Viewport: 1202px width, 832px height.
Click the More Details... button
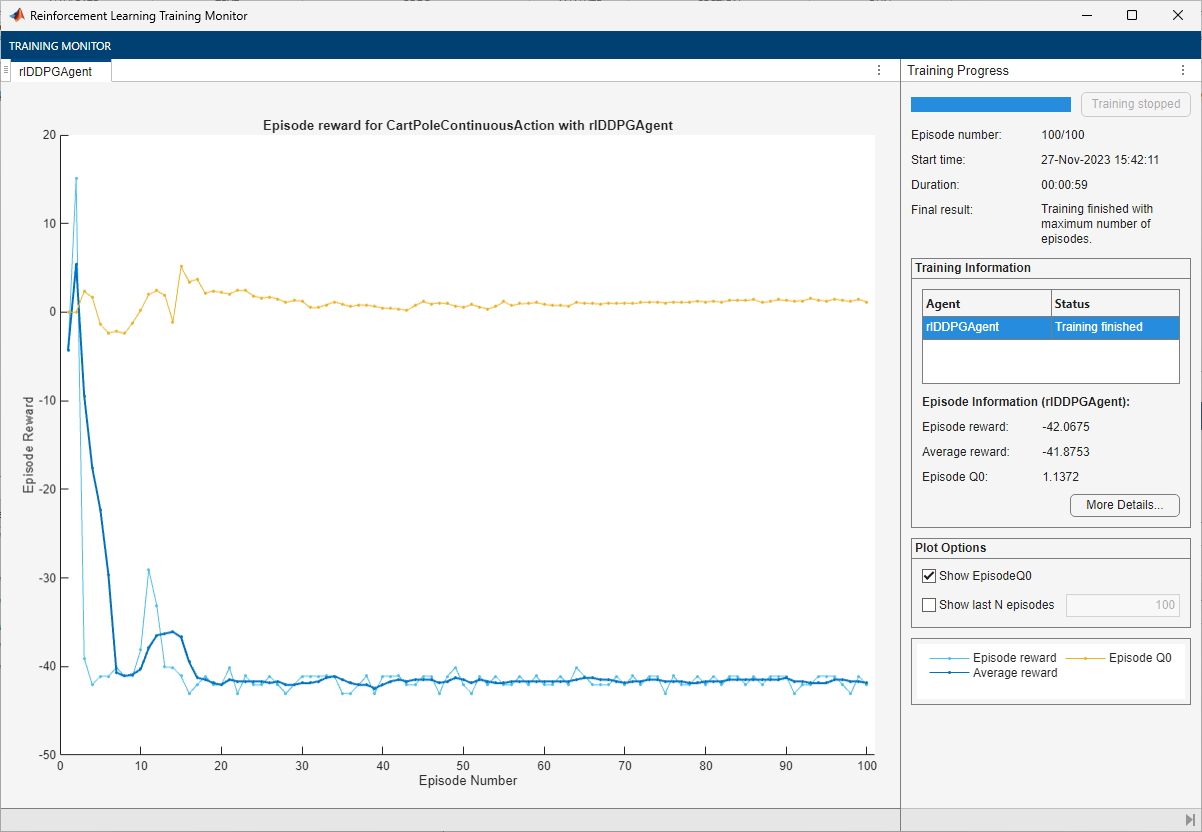tap(1124, 505)
